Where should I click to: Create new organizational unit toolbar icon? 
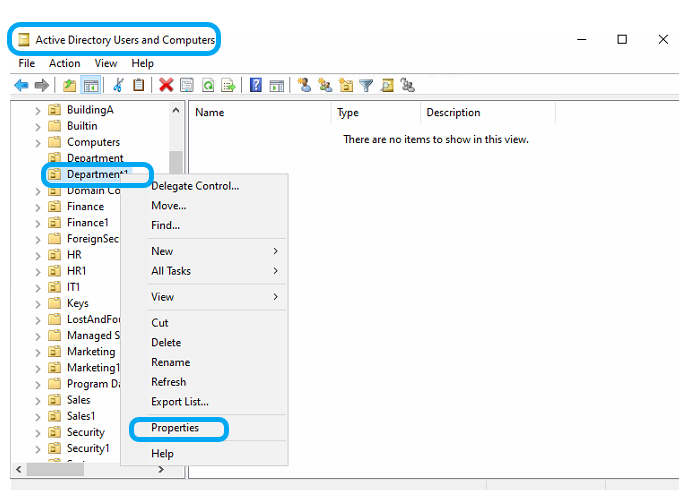tap(346, 85)
